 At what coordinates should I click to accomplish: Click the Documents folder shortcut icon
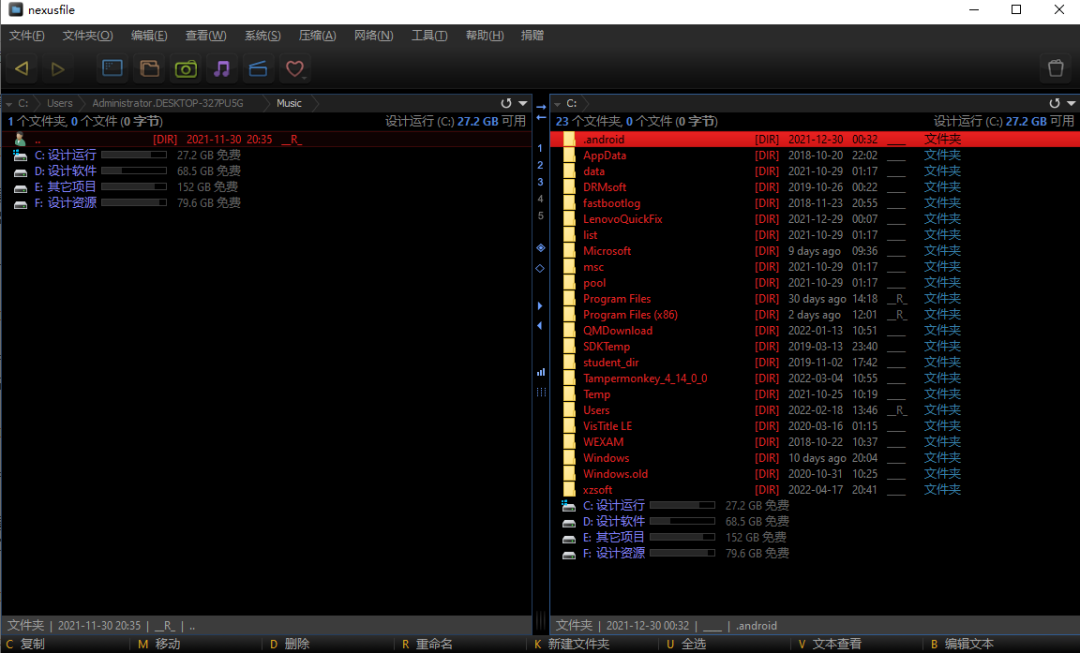click(x=149, y=69)
